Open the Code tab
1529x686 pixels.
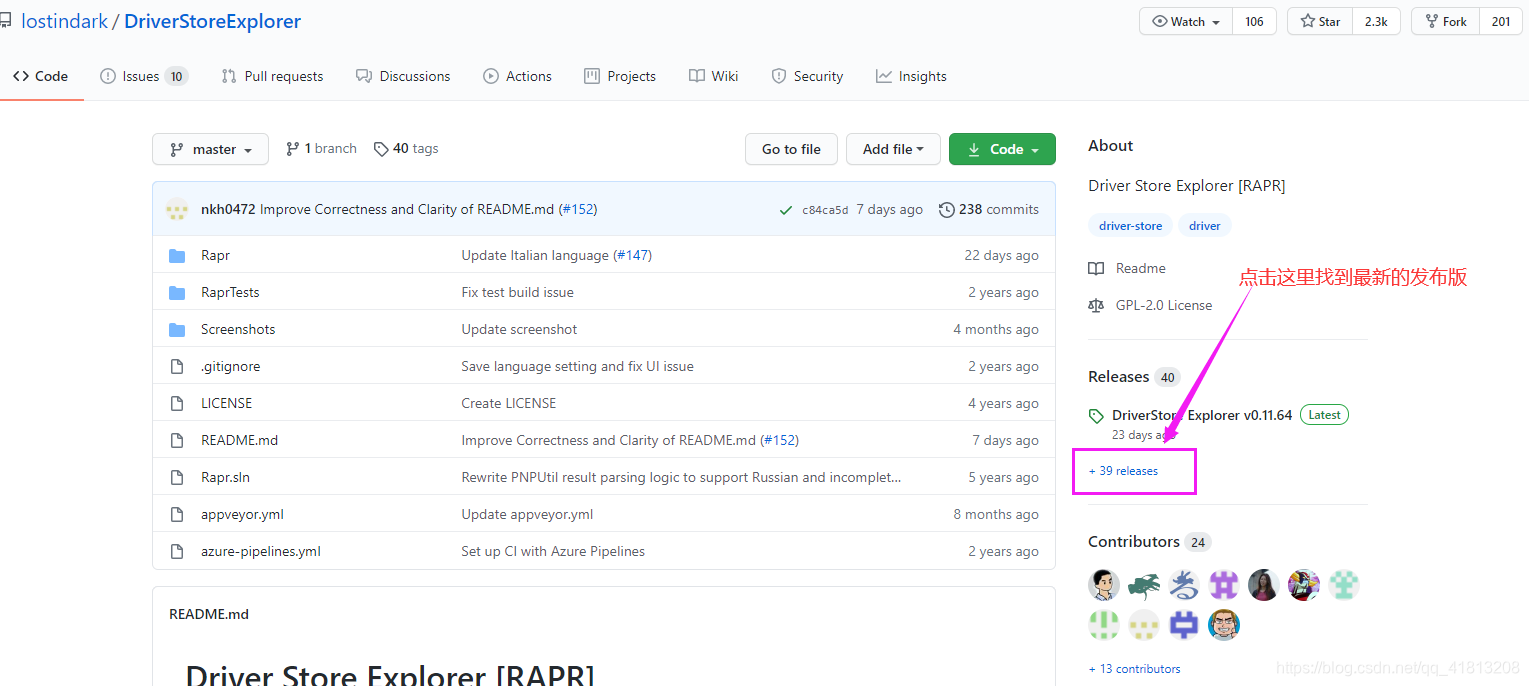click(40, 76)
